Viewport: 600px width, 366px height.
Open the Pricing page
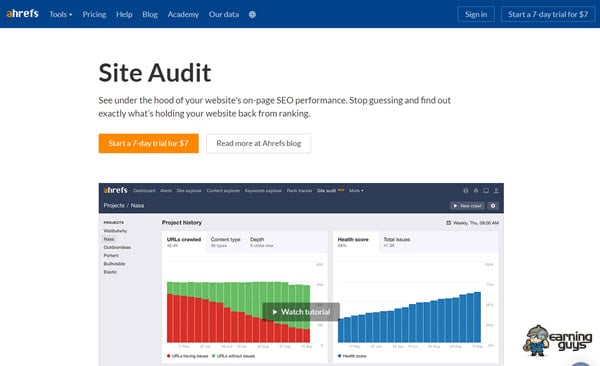94,15
